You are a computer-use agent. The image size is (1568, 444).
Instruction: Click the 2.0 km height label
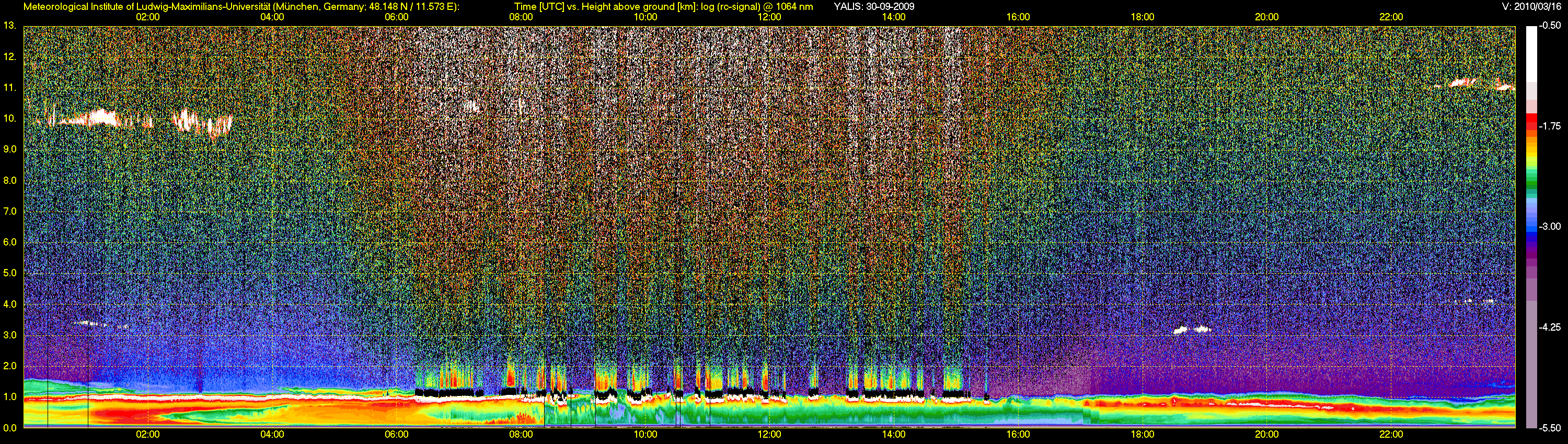click(x=10, y=366)
